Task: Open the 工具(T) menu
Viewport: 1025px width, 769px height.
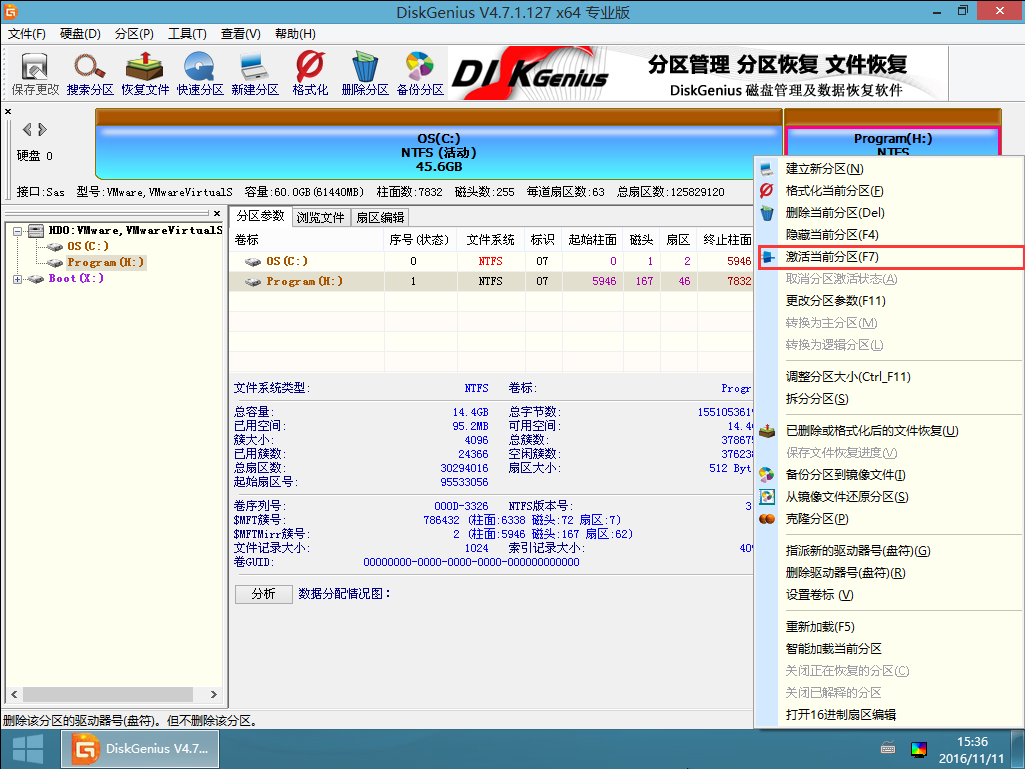Action: click(188, 34)
